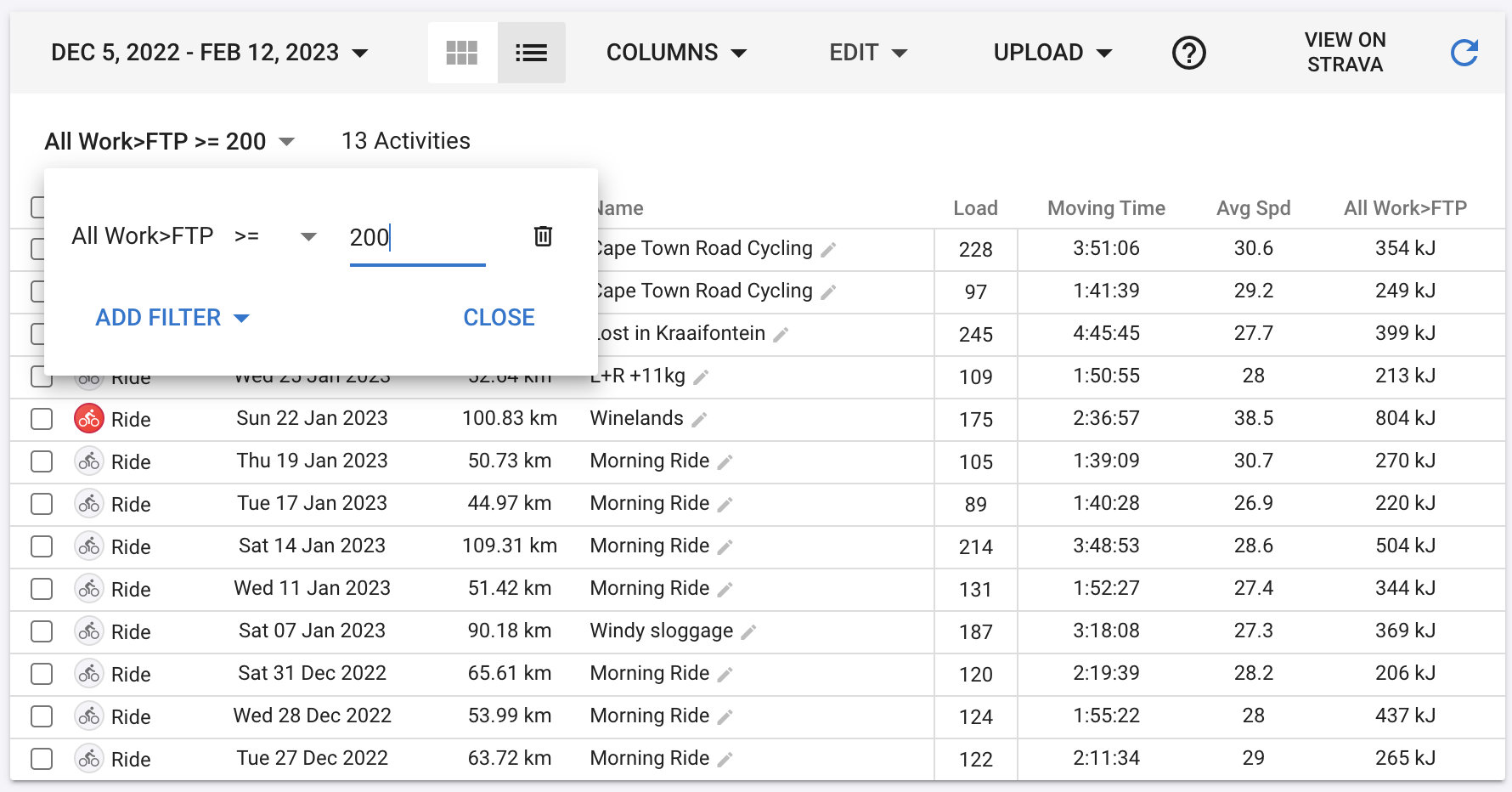Image resolution: width=1512 pixels, height=792 pixels.
Task: Open the COLUMNS dropdown menu
Action: point(676,53)
